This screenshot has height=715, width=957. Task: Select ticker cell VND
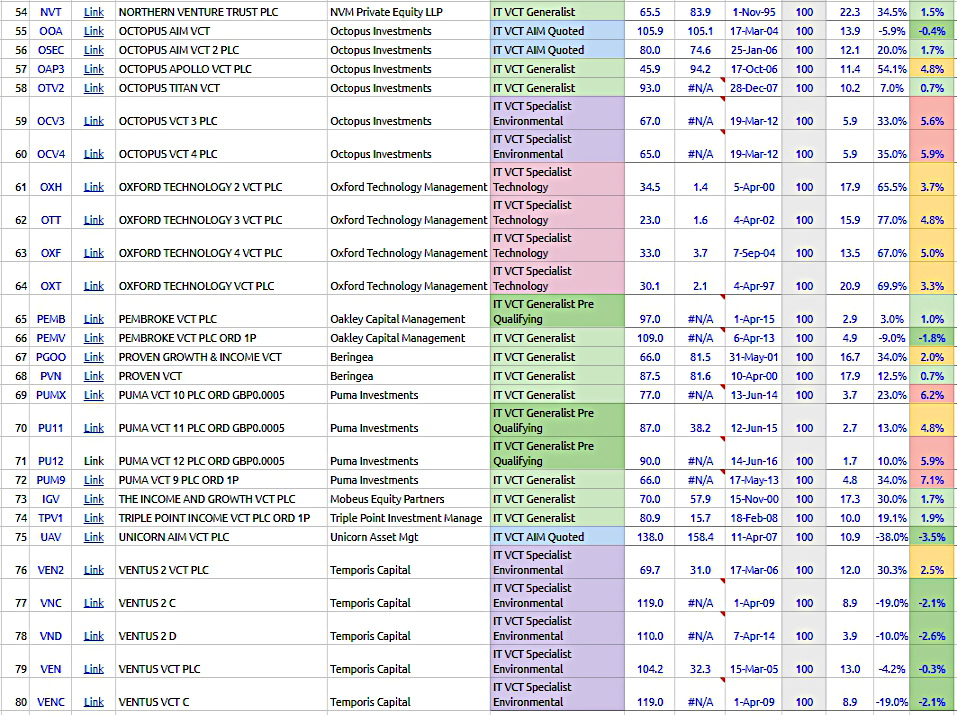[x=51, y=628]
